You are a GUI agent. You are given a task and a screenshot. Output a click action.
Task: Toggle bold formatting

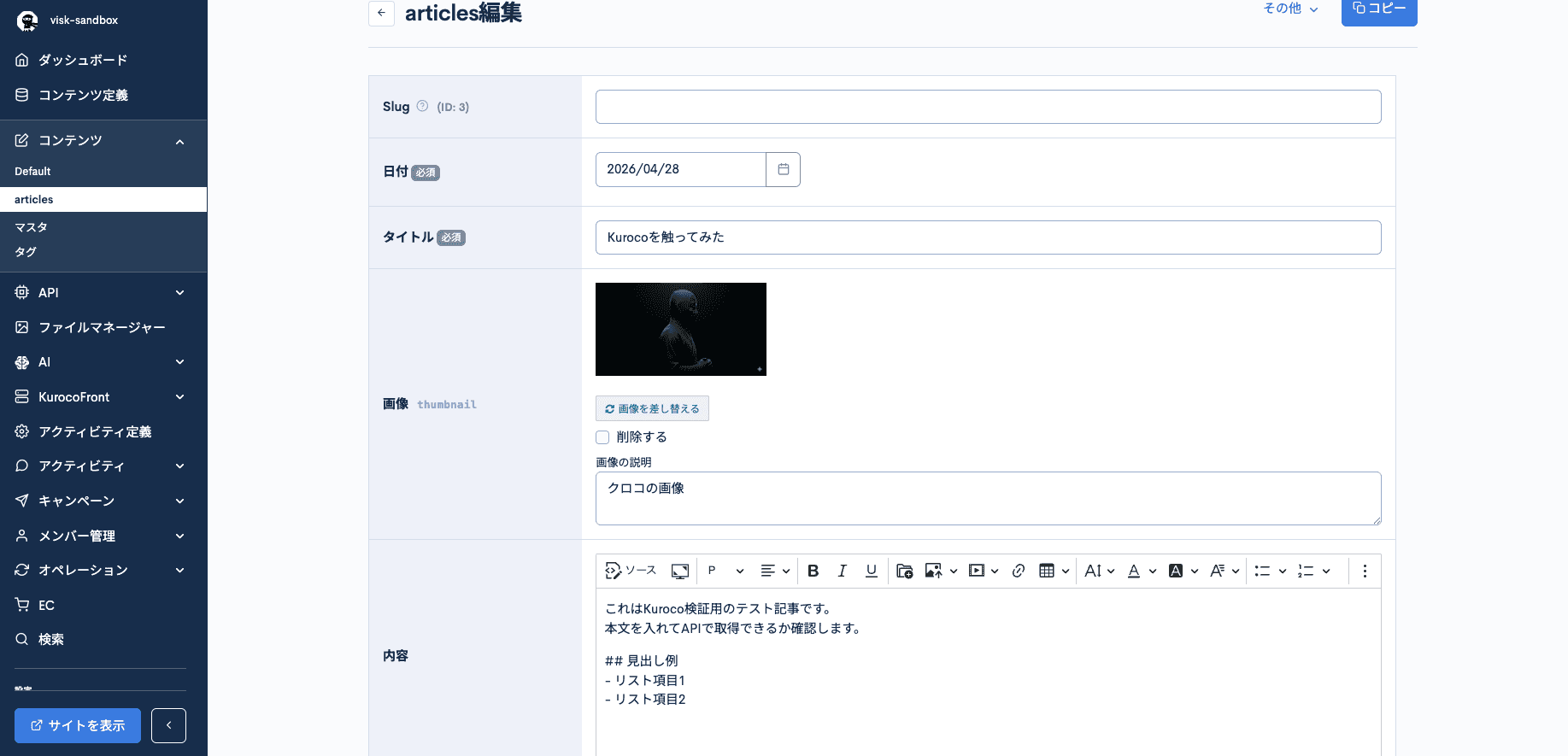click(813, 571)
